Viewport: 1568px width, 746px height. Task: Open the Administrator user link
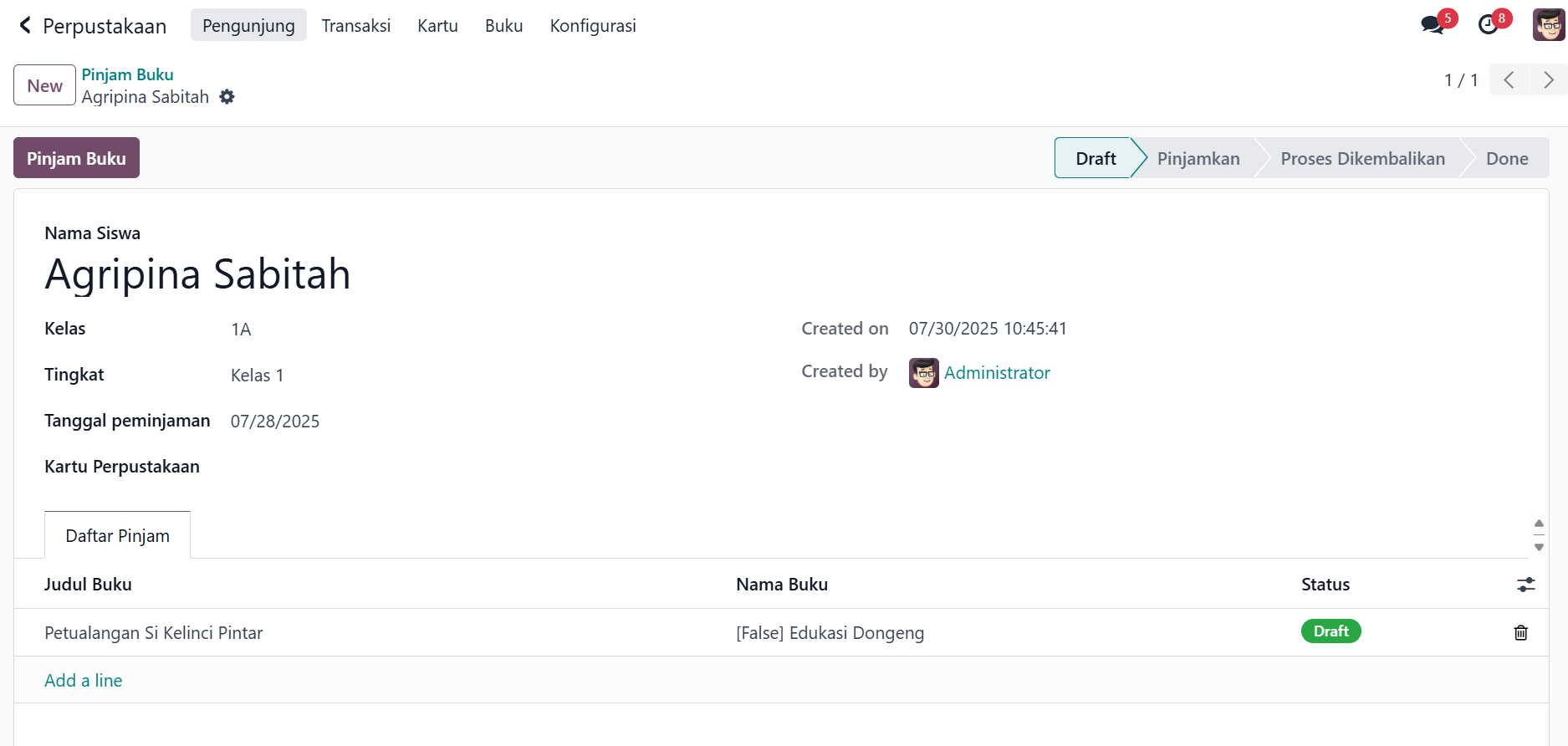click(996, 373)
